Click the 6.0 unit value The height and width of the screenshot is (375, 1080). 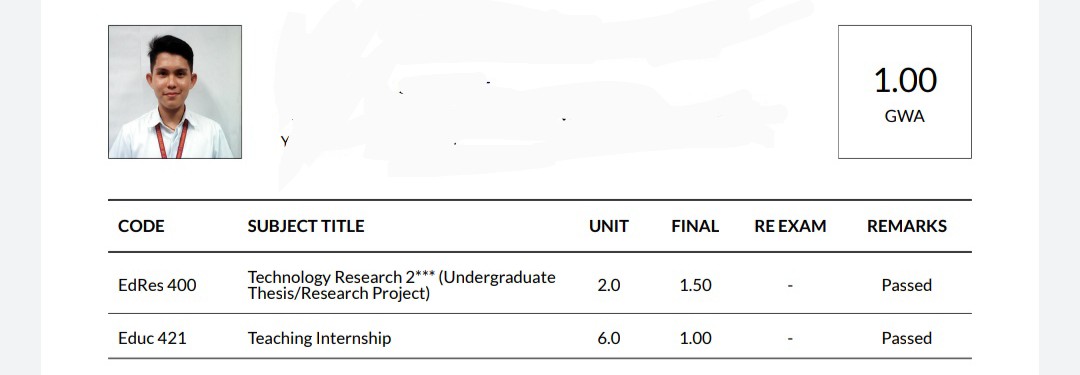(609, 338)
